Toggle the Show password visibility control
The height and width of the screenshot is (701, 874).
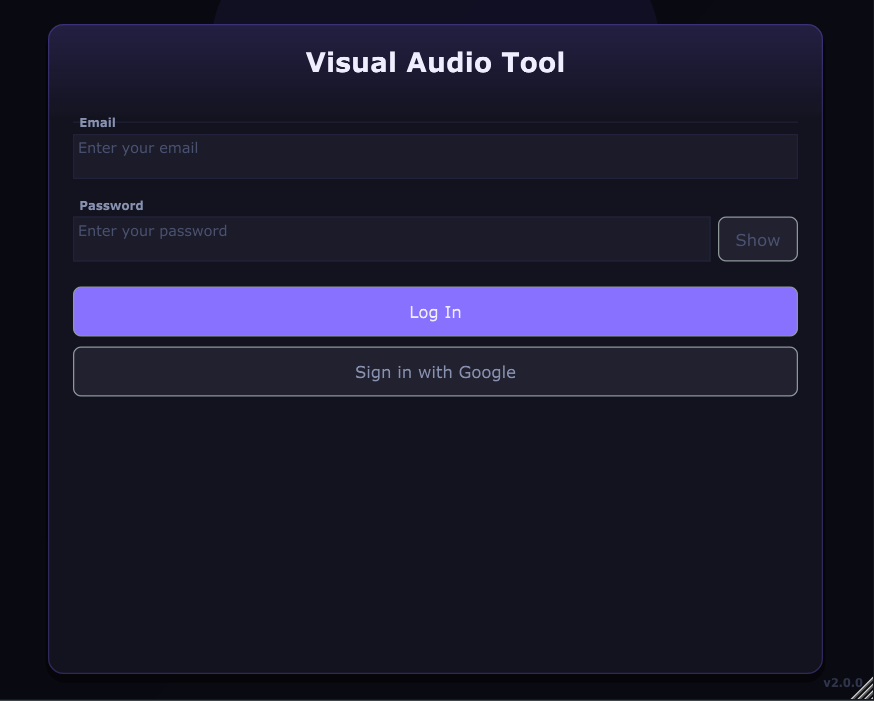[x=757, y=238]
